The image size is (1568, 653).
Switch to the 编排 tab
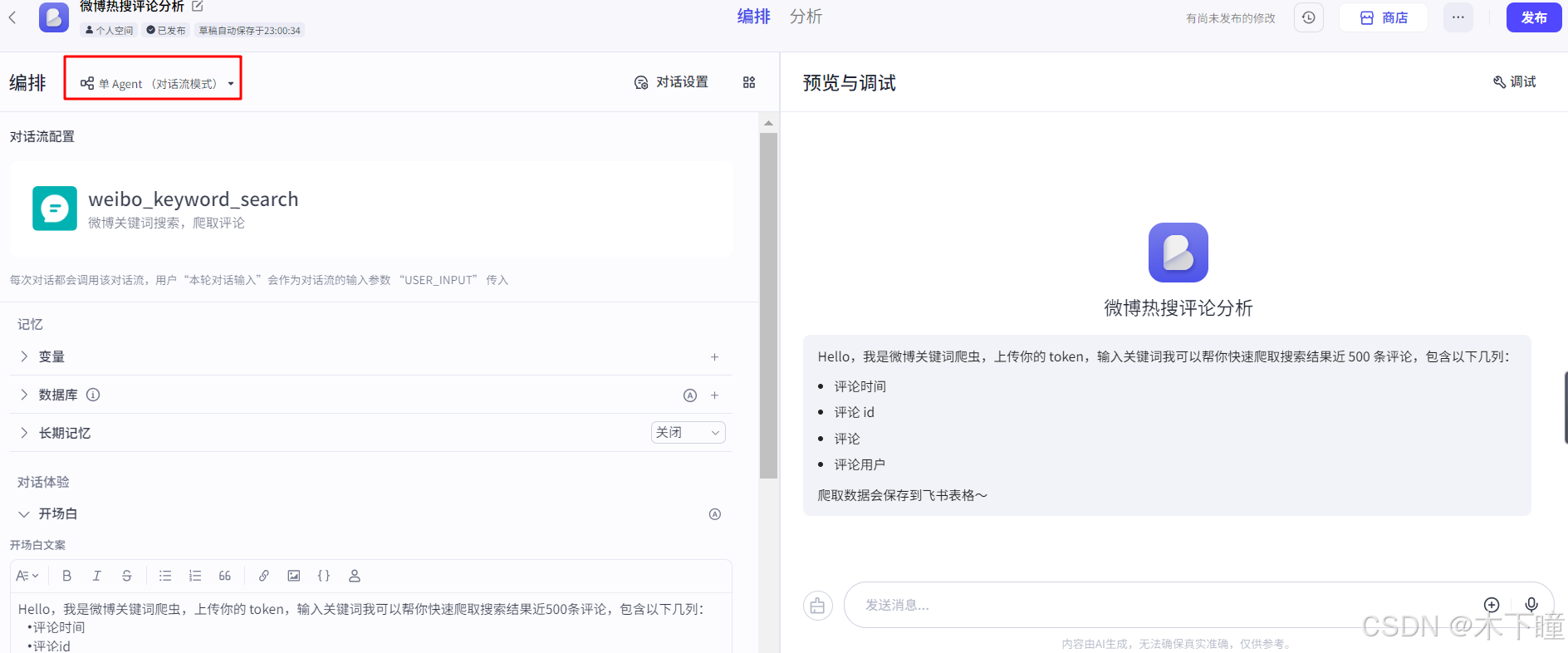click(754, 17)
